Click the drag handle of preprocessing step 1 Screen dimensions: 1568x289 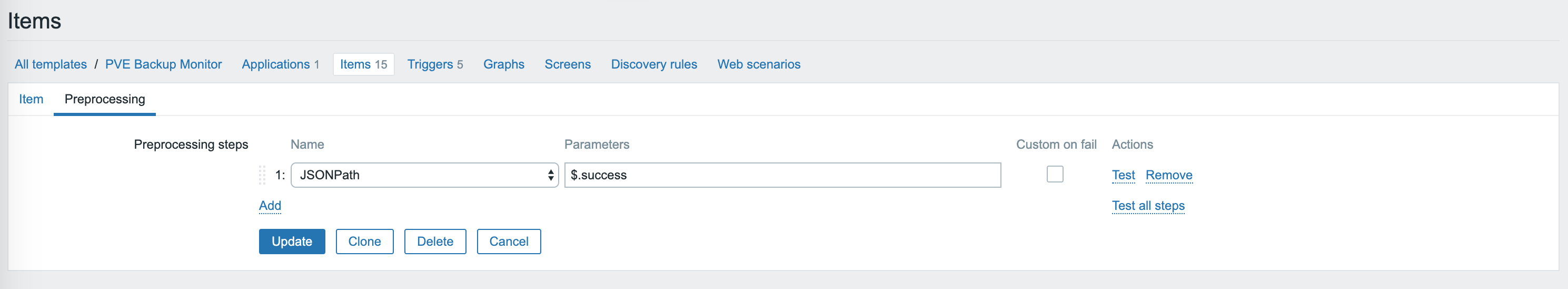[262, 175]
